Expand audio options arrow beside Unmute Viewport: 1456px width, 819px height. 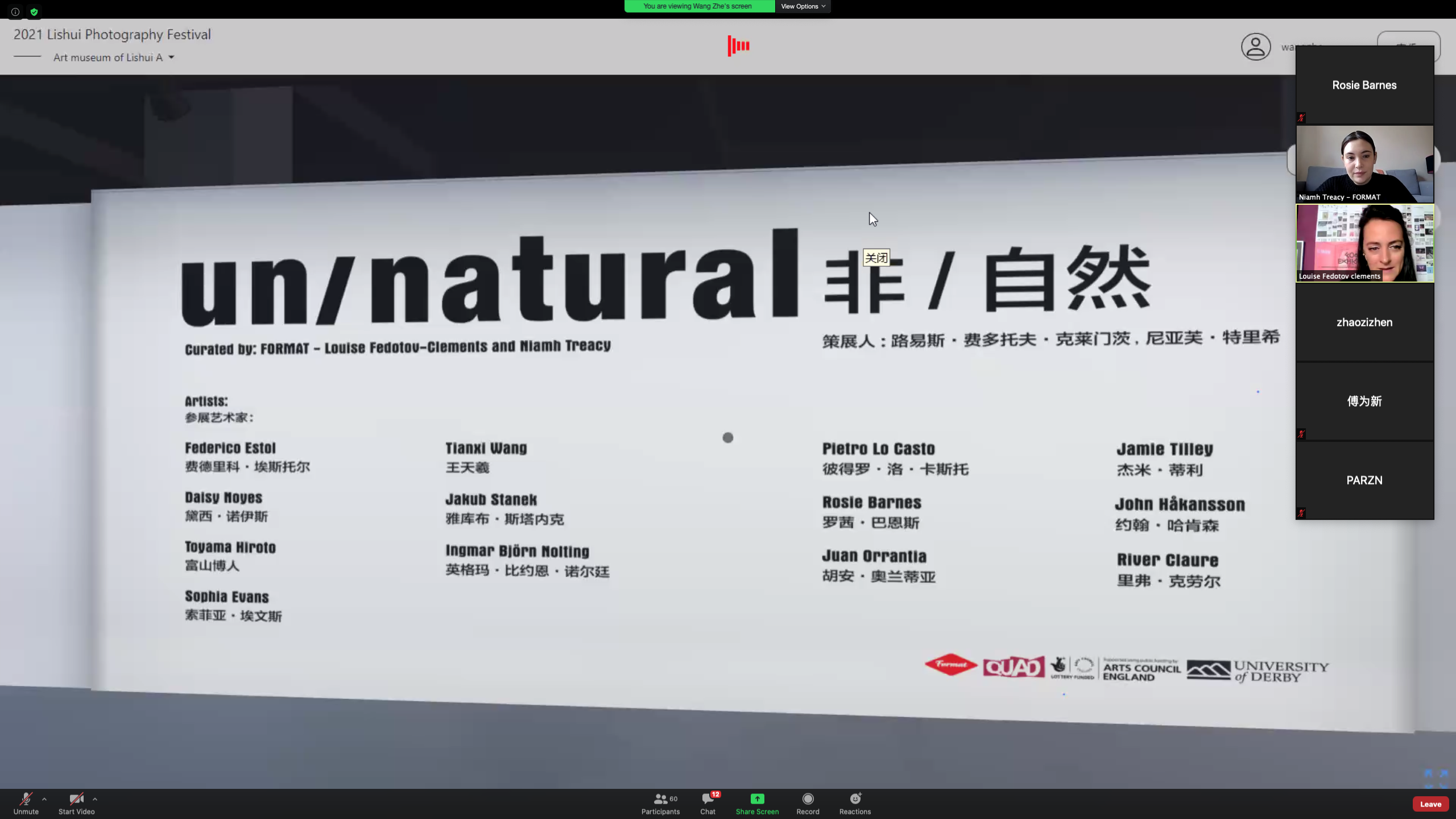44,799
